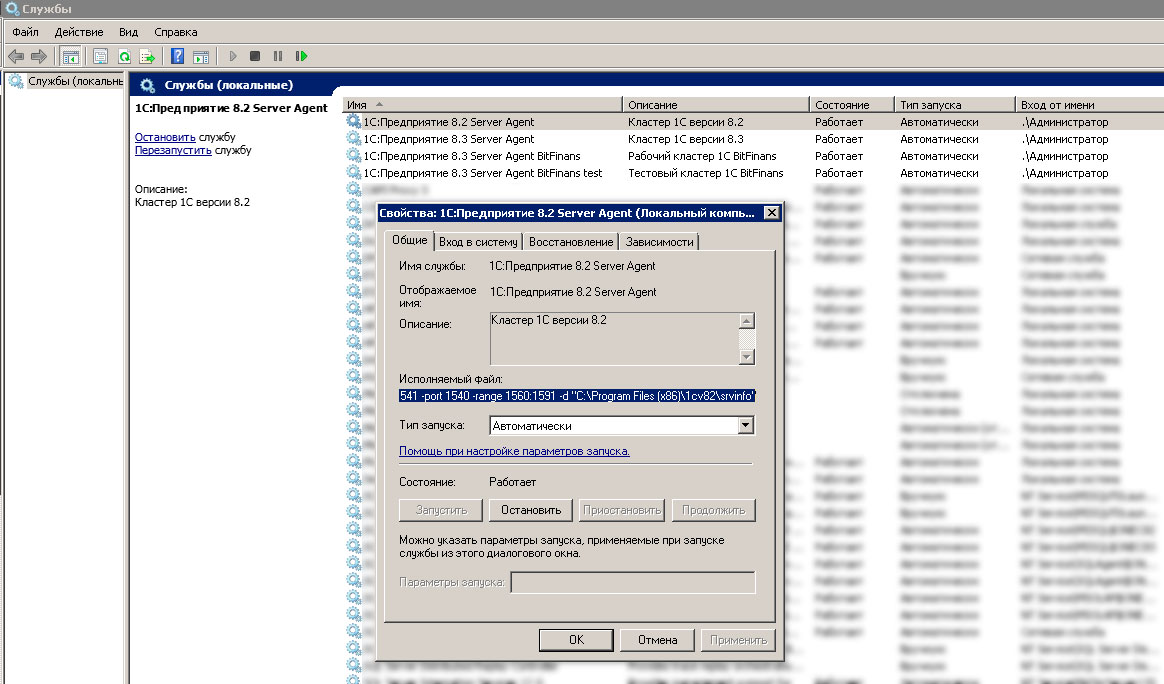Open the Вид menu
Screen dimensions: 1164x684
128,32
